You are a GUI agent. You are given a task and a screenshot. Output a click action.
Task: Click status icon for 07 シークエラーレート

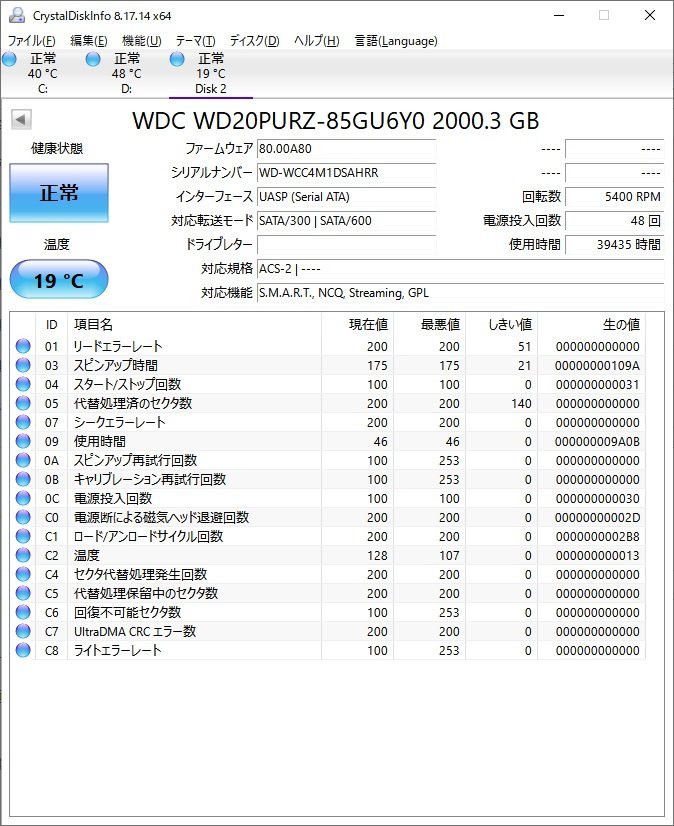point(23,422)
